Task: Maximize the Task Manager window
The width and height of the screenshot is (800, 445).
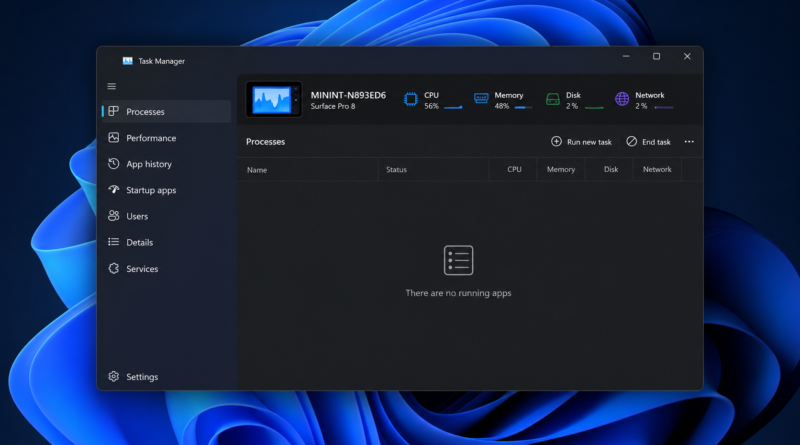Action: pyautogui.click(x=657, y=56)
